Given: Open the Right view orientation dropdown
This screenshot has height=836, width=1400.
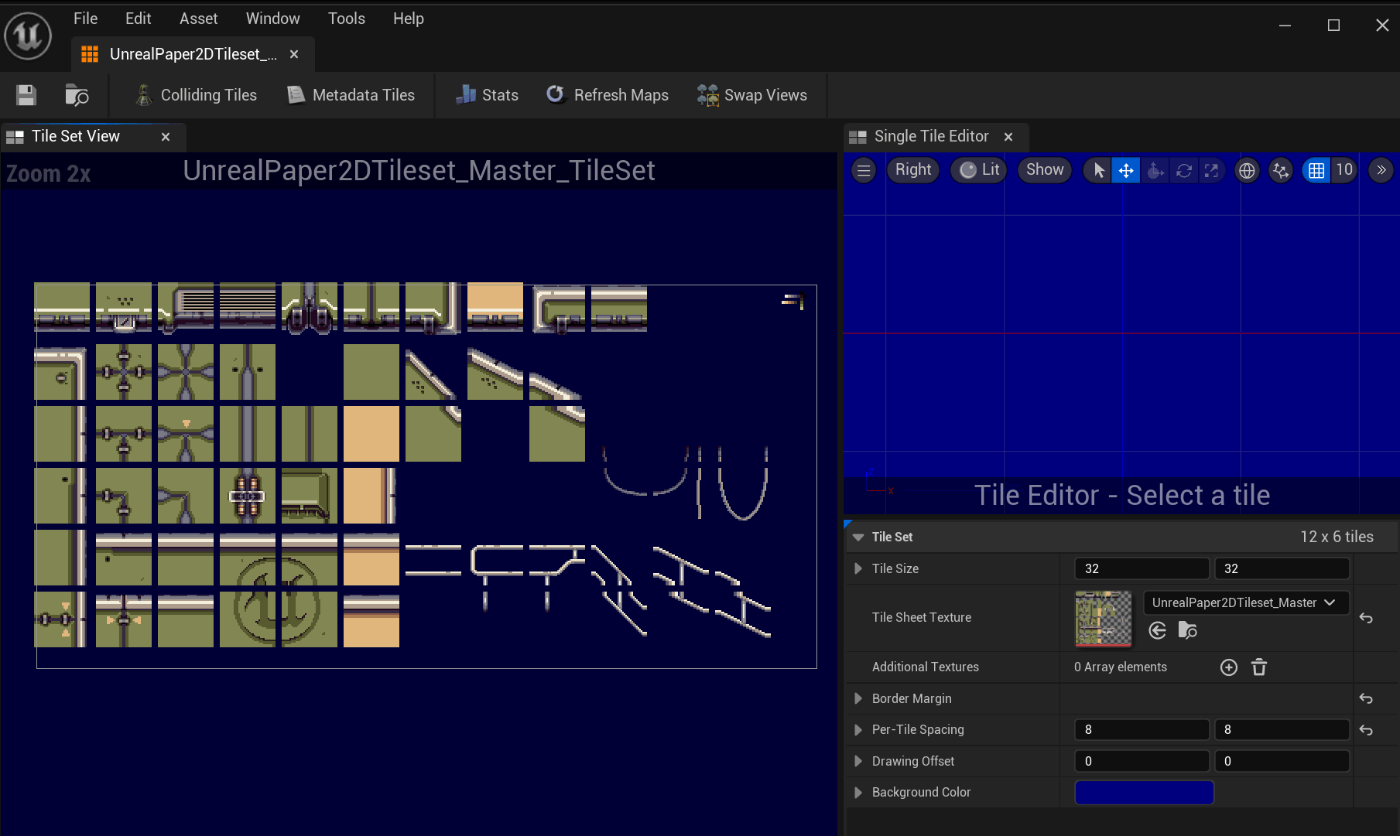Looking at the screenshot, I should 913,170.
